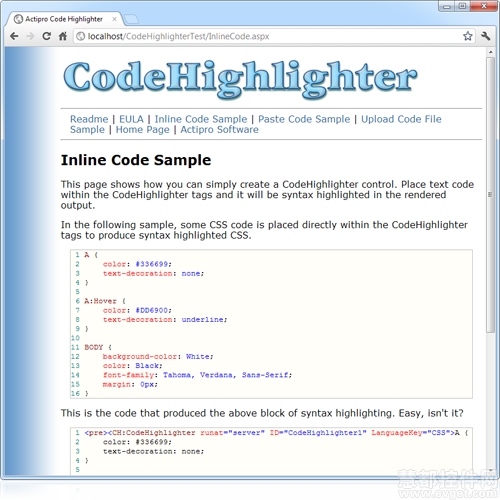Click the CodeHighlighter logo banner
The width and height of the screenshot is (500, 500).
tap(240, 79)
